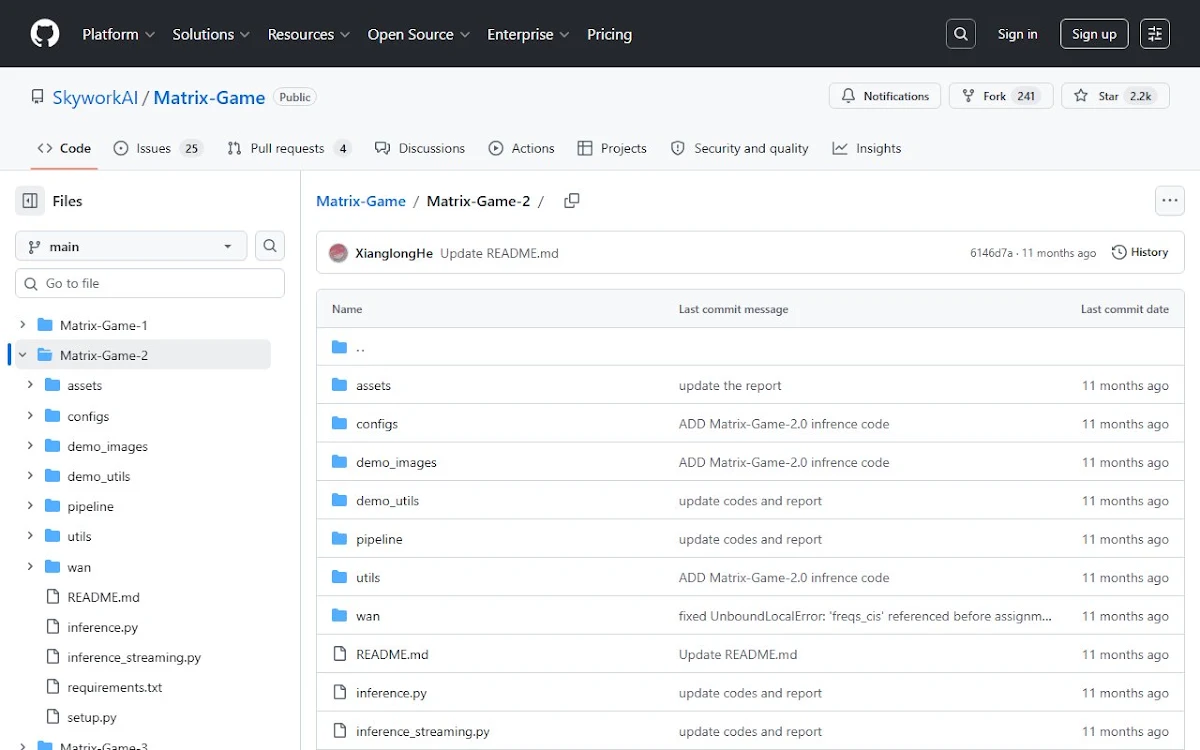Open the Pricing link
Image resolution: width=1200 pixels, height=750 pixels.
pos(609,34)
